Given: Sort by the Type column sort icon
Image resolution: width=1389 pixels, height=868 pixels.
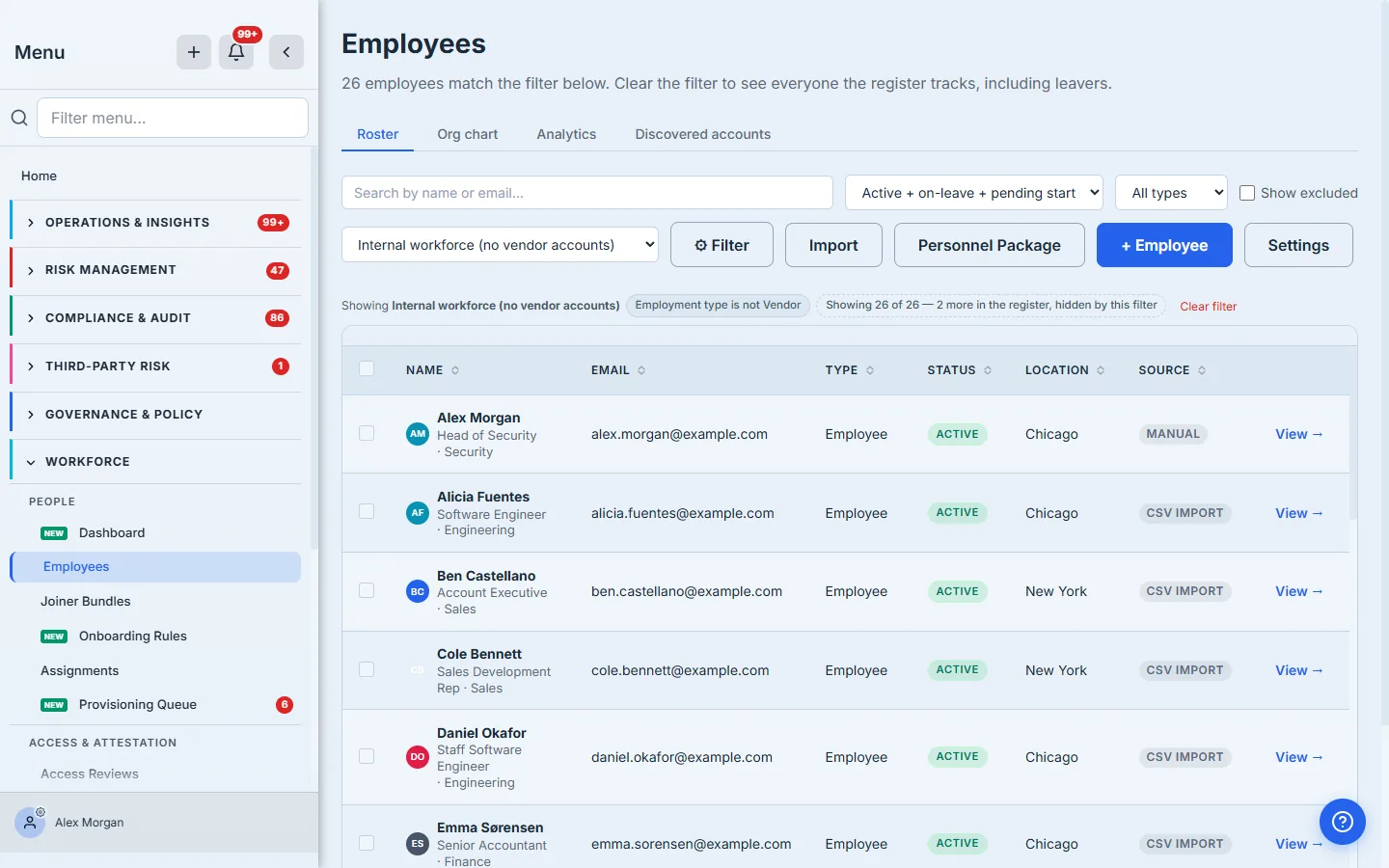Looking at the screenshot, I should [x=870, y=370].
